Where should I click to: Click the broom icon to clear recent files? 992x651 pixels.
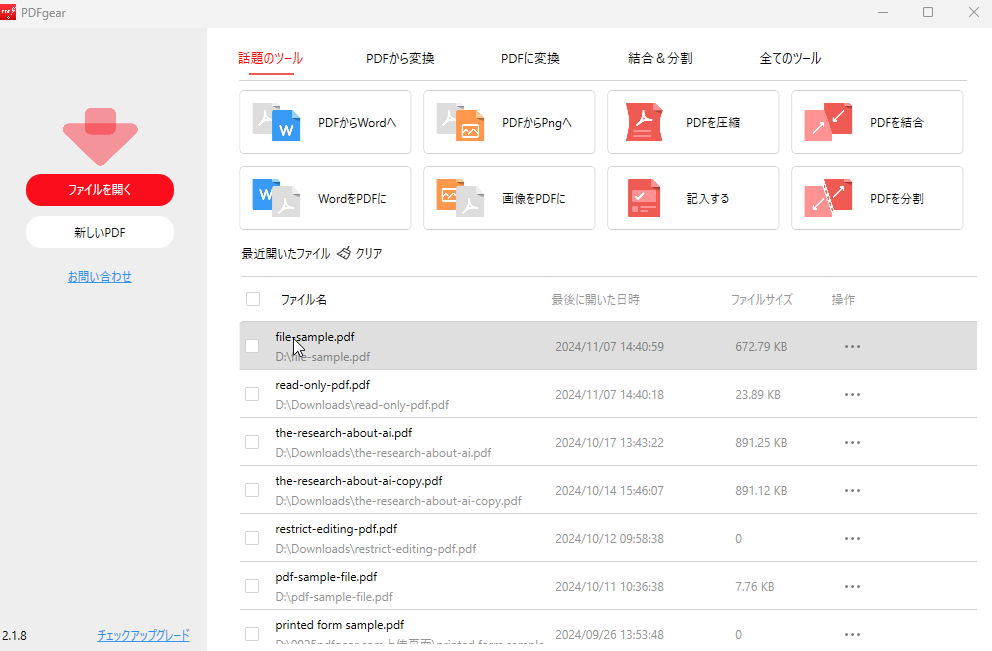344,254
